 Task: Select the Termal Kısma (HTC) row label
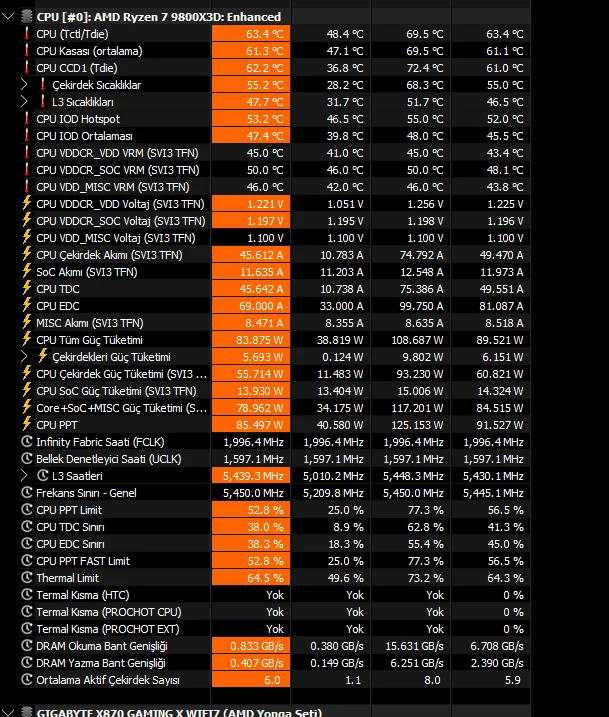click(83, 595)
